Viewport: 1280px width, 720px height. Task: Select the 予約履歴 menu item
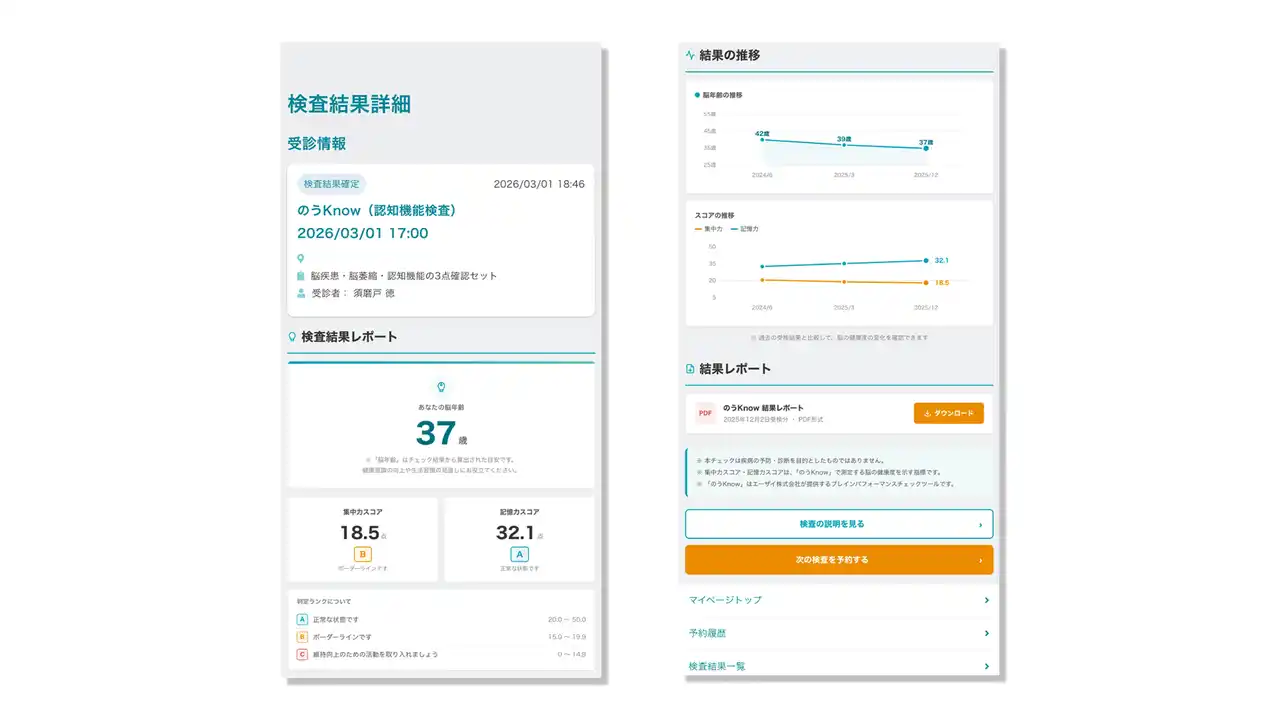tap(708, 634)
